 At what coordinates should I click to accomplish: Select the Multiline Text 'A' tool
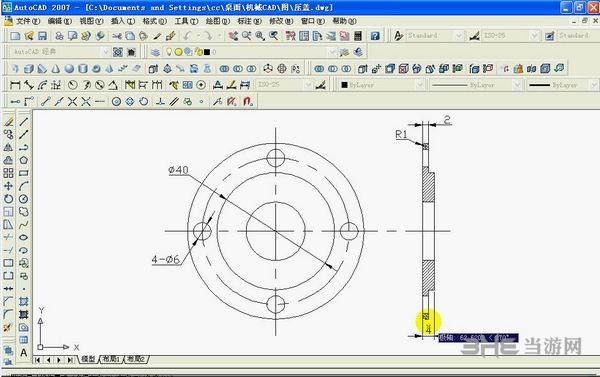click(x=24, y=353)
